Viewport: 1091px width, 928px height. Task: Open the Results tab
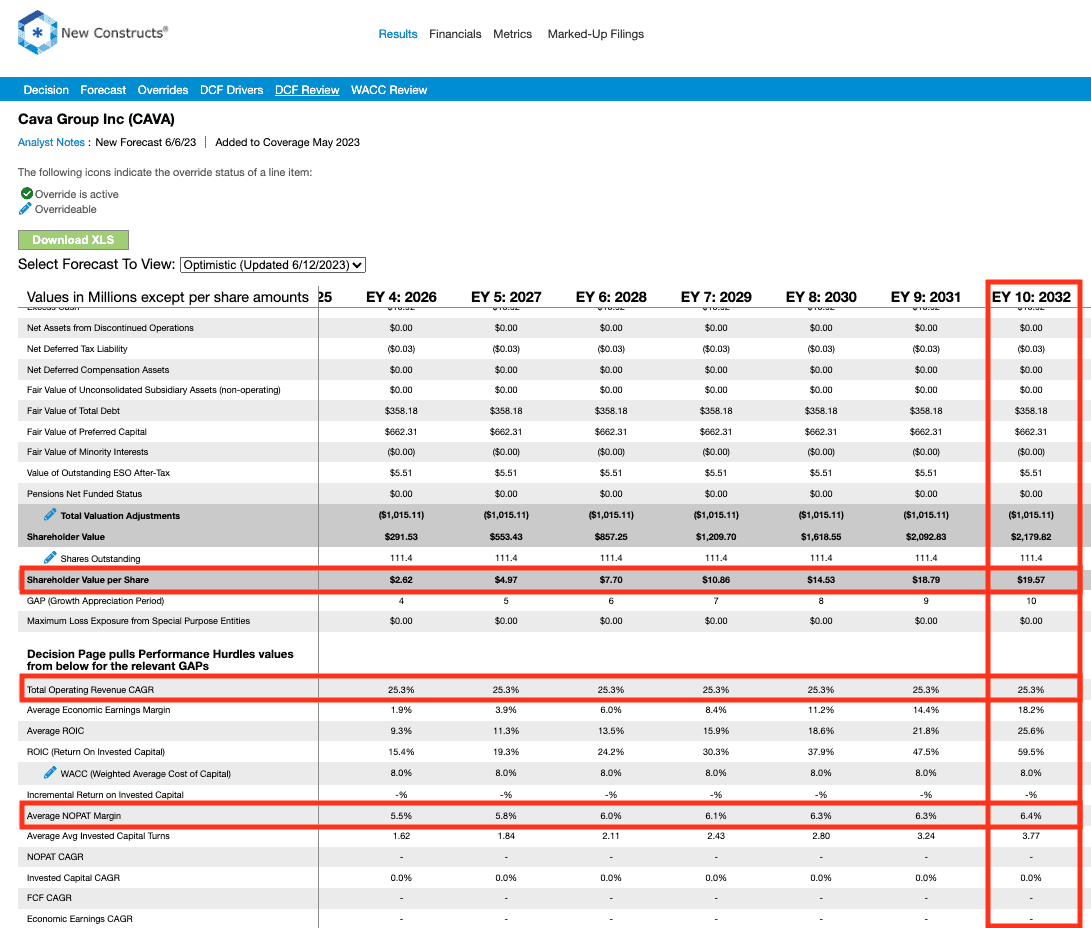point(398,34)
